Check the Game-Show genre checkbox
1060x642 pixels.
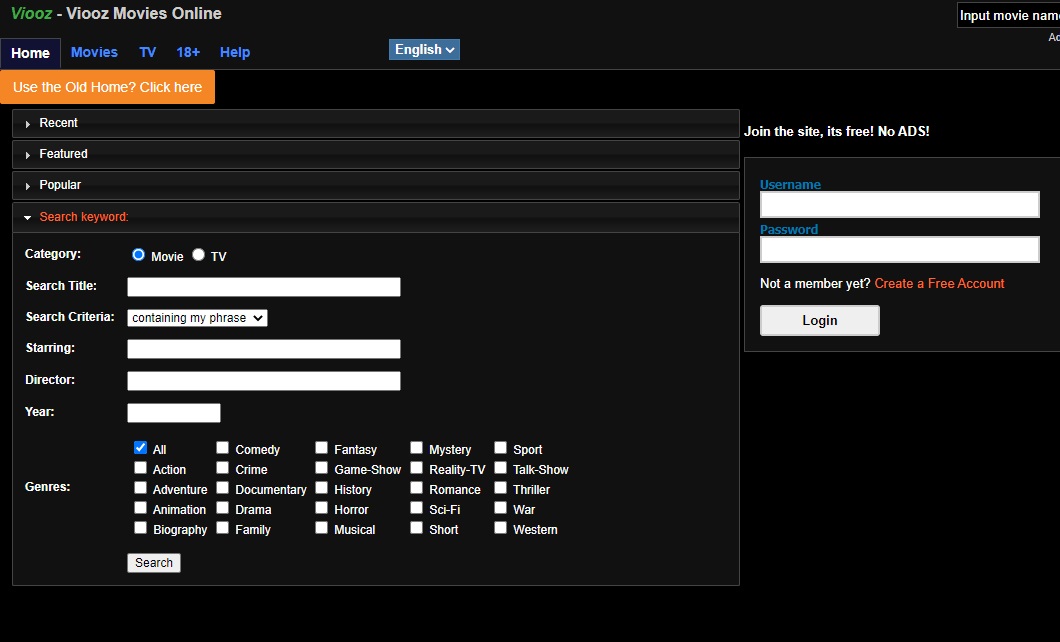coord(322,468)
